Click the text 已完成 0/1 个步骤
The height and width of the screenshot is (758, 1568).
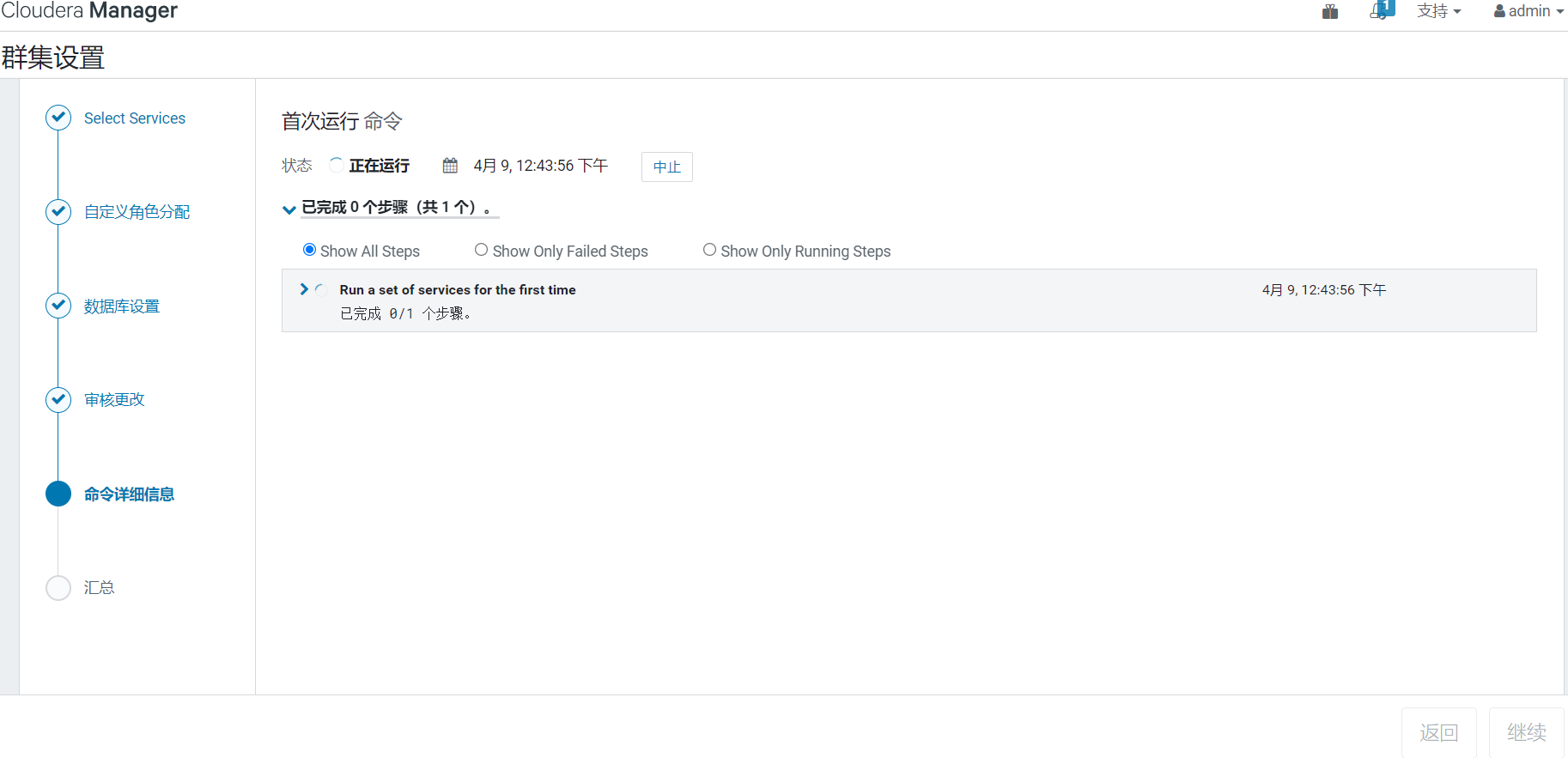pos(405,314)
